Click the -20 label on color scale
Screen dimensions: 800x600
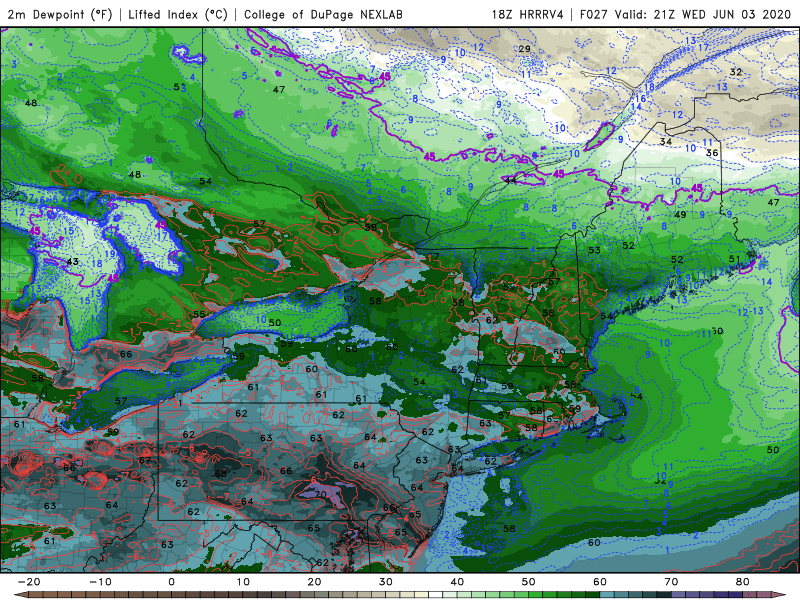click(x=29, y=582)
